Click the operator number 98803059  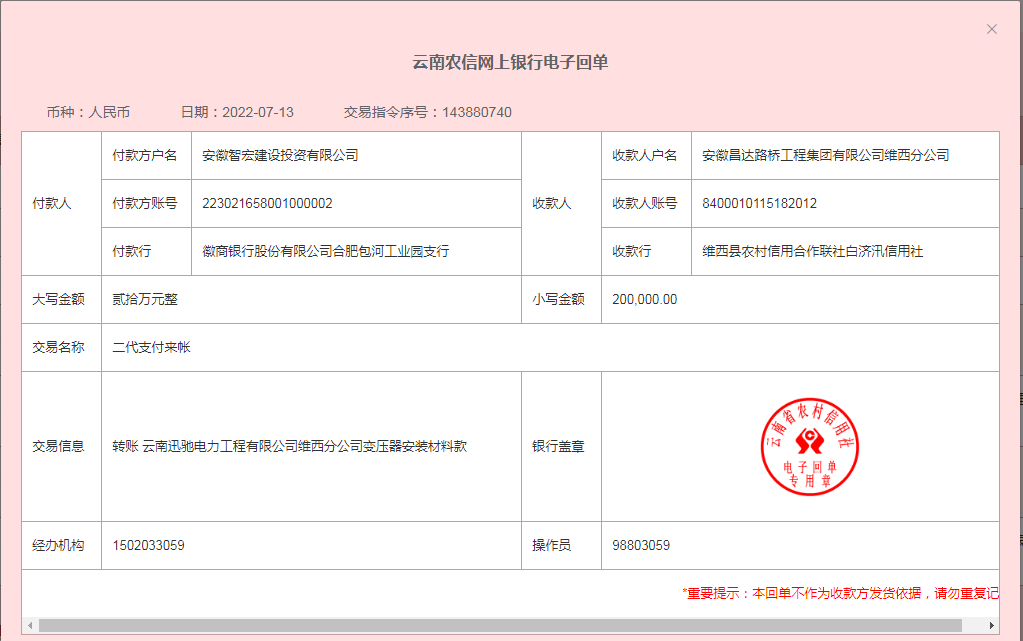[x=641, y=546]
